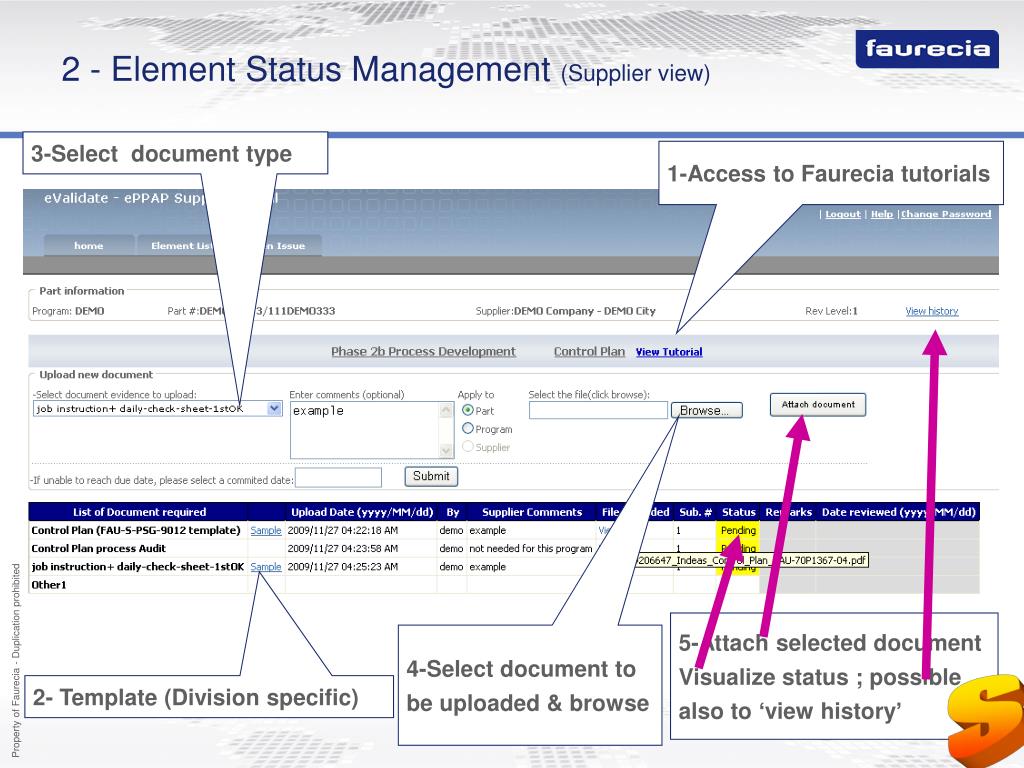
Task: Click scroll down arrow of comments box
Action: pos(447,450)
